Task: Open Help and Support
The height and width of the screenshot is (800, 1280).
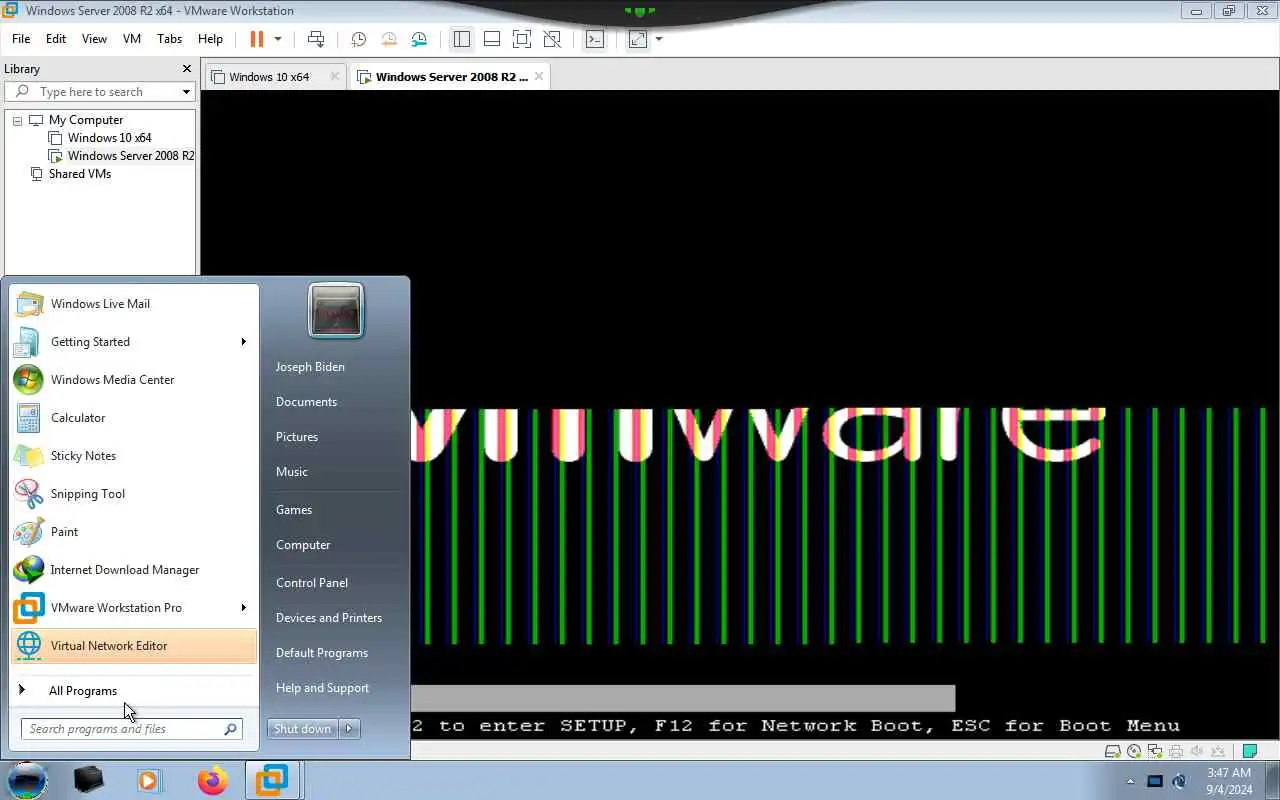Action: 322,688
